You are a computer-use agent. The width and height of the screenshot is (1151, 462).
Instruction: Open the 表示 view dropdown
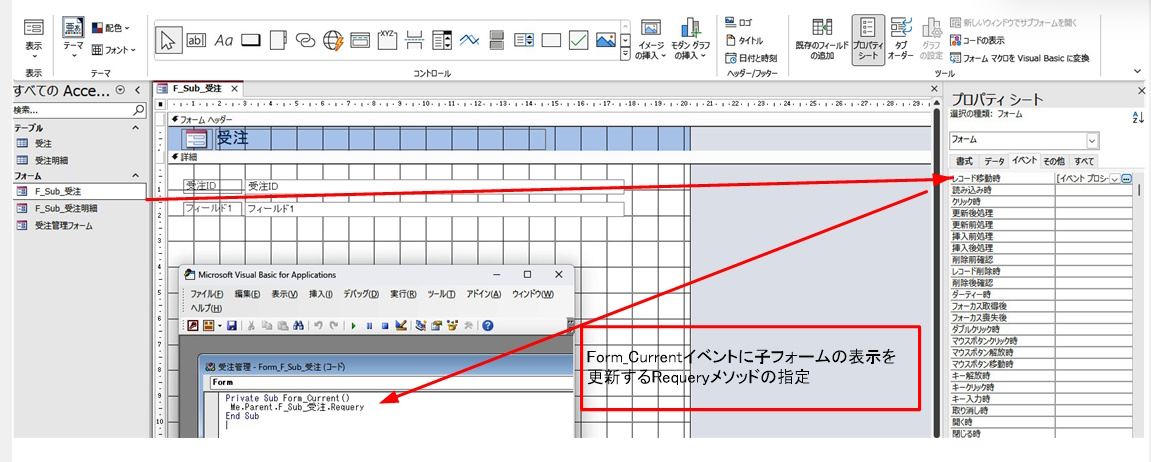34,41
